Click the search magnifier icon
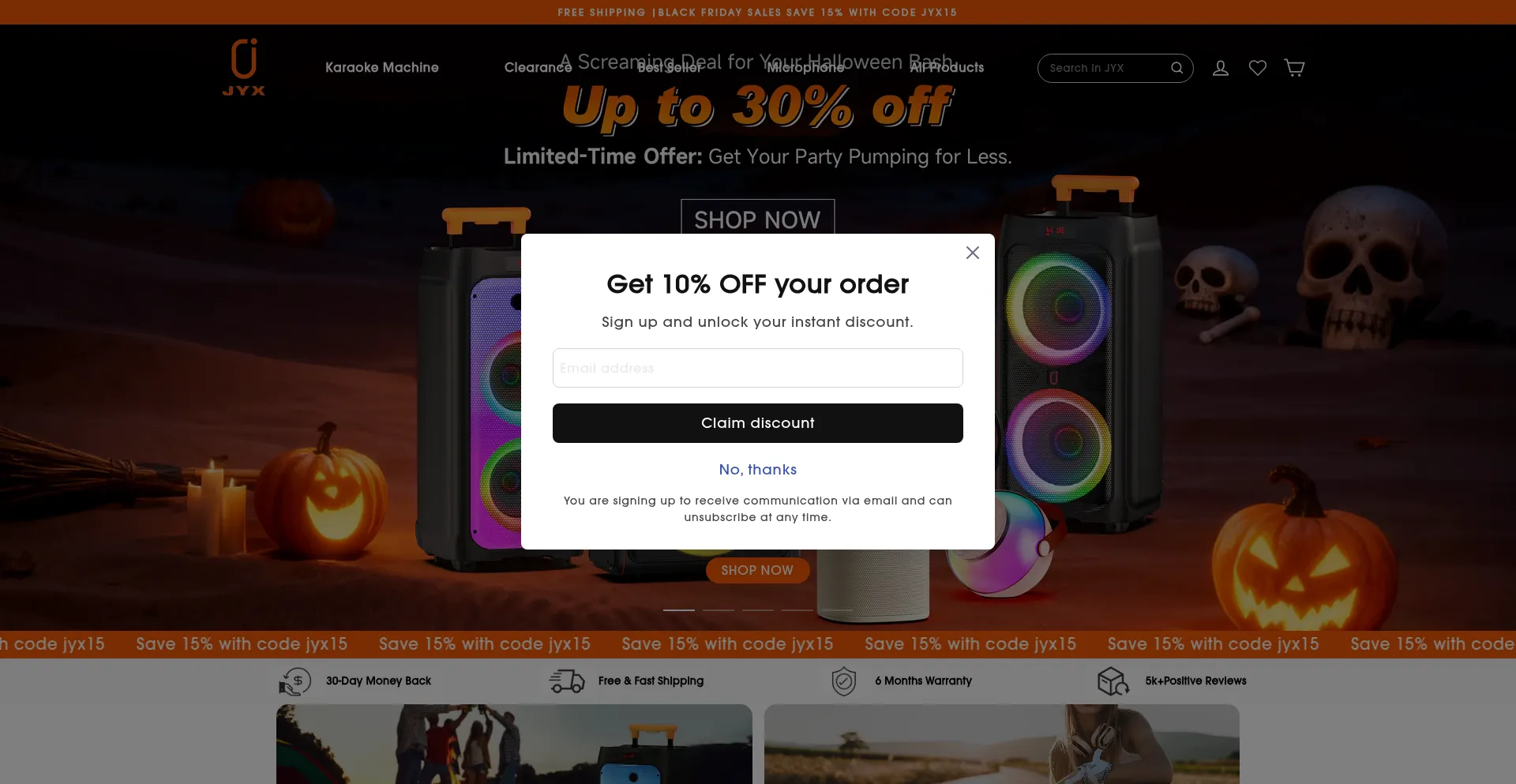 click(x=1176, y=68)
